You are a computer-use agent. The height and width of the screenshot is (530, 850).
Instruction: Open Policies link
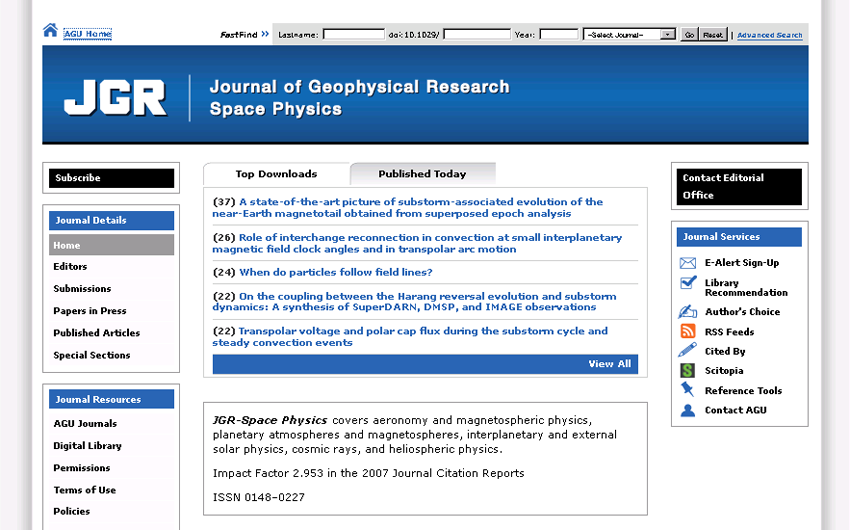[72, 512]
